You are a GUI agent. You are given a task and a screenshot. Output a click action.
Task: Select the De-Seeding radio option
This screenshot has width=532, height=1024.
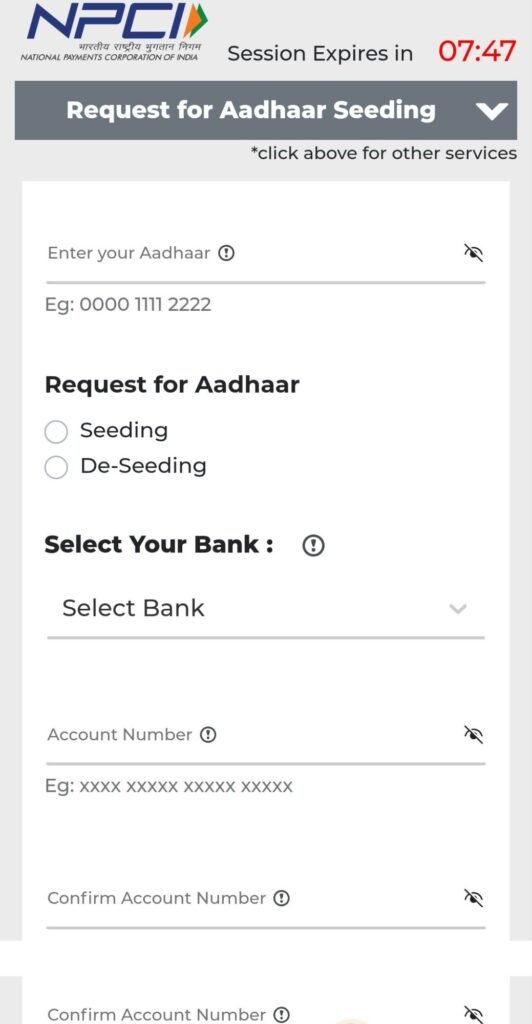click(x=56, y=467)
